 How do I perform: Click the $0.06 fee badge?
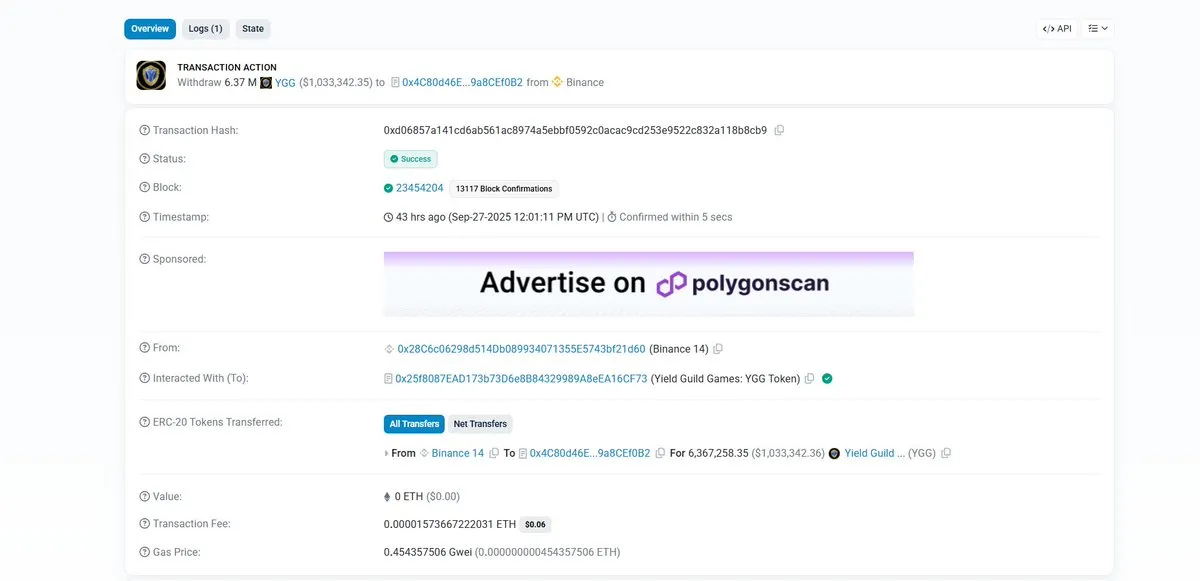tap(535, 524)
